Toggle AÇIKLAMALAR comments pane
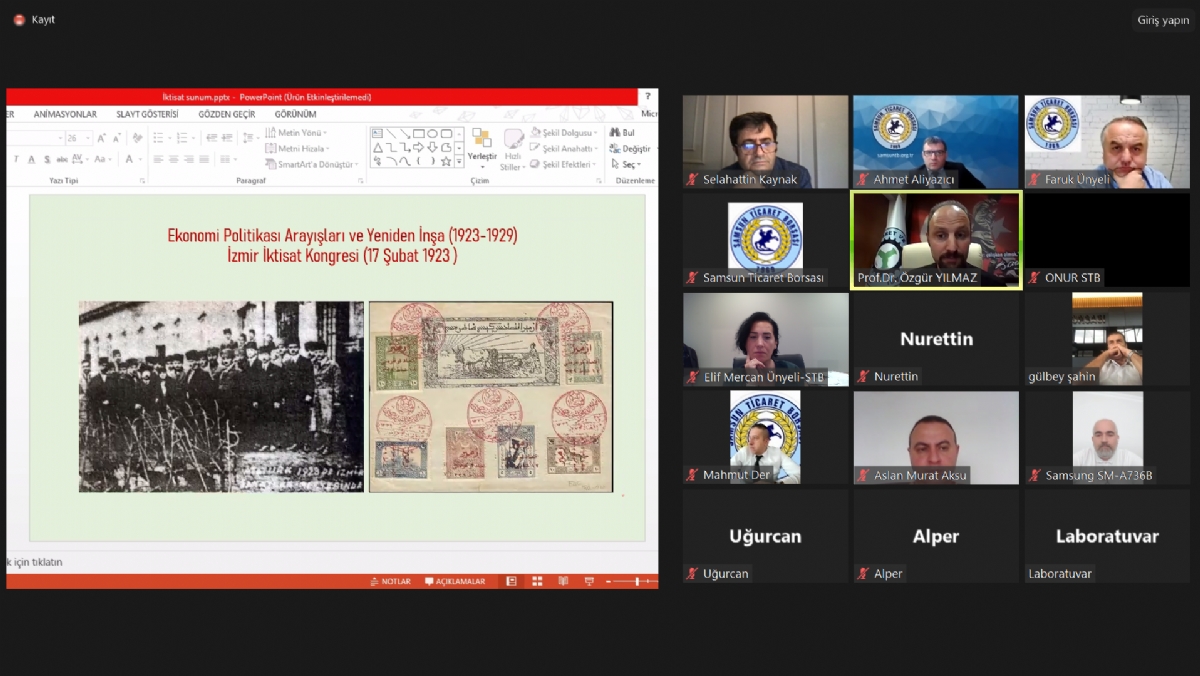1200x676 pixels. (x=455, y=581)
